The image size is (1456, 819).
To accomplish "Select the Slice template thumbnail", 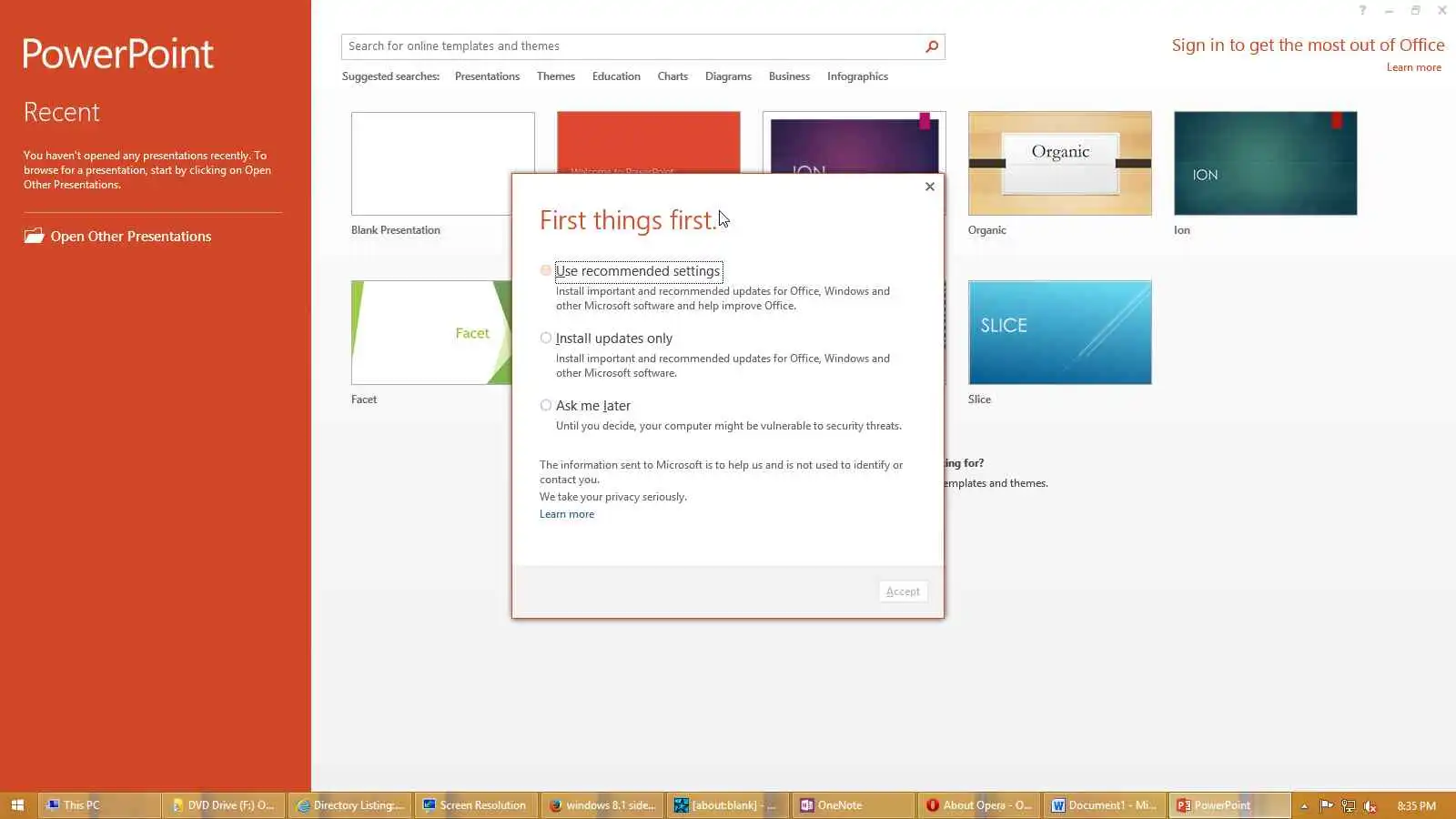I will (x=1060, y=332).
